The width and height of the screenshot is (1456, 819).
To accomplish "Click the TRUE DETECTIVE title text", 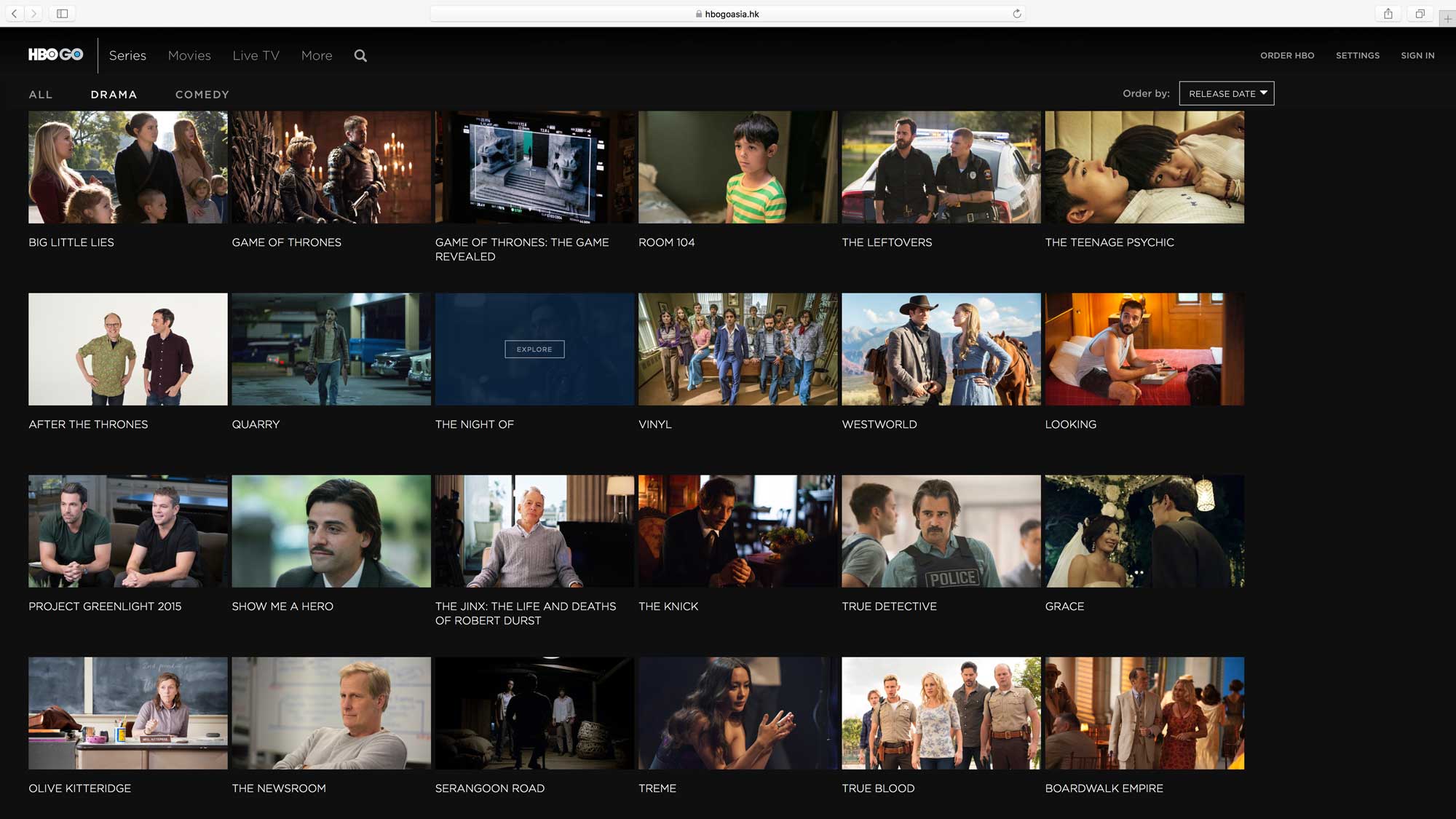I will (889, 606).
